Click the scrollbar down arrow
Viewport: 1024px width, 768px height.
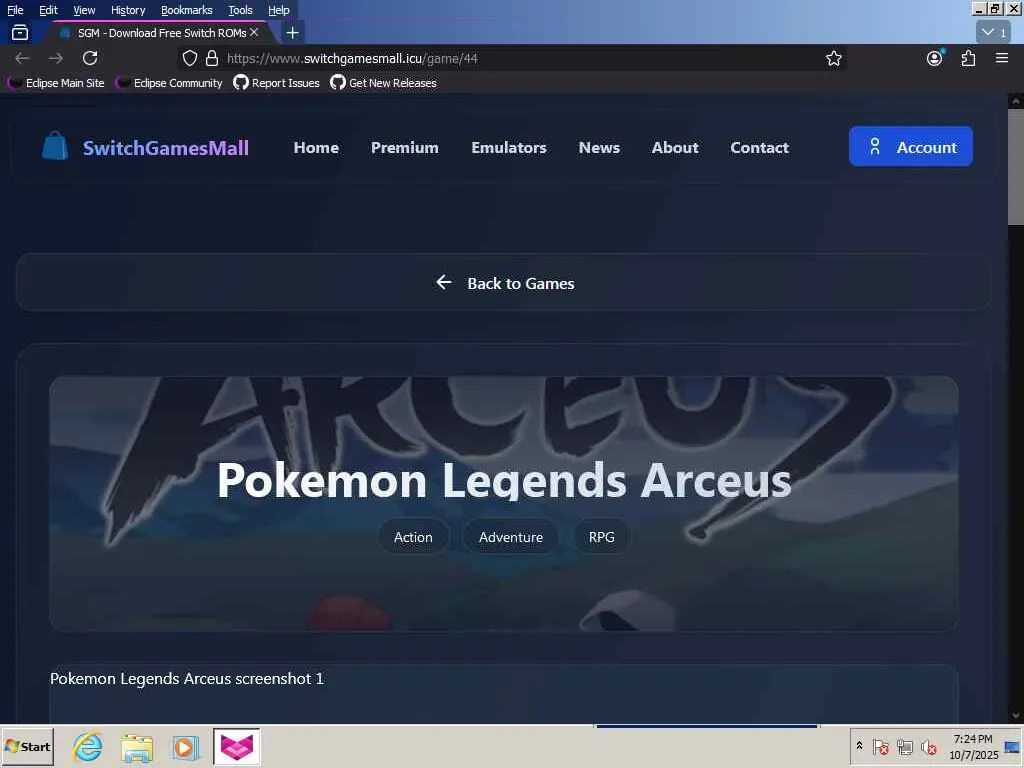pos(1016,715)
